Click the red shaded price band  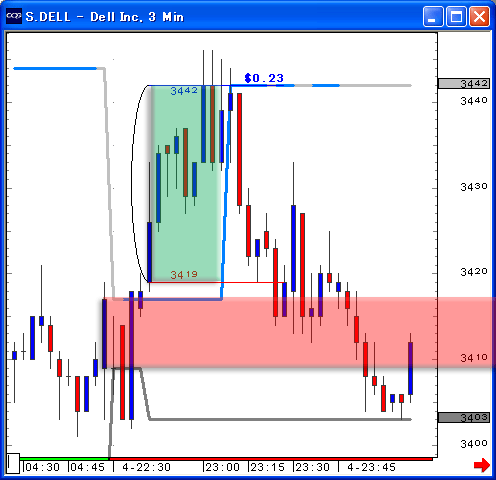click(x=299, y=333)
